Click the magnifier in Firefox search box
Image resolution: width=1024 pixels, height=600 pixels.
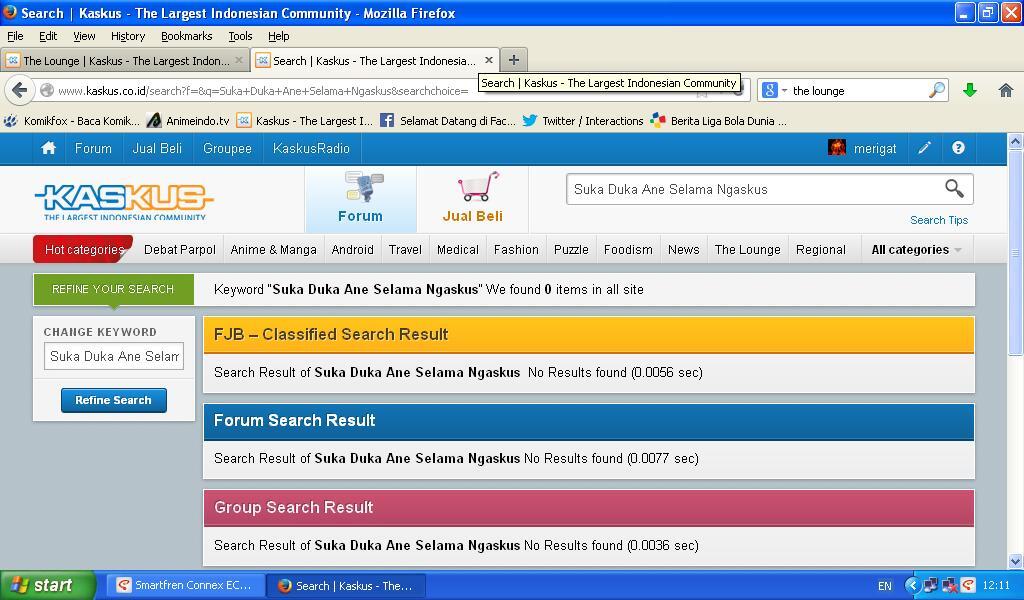pos(937,90)
